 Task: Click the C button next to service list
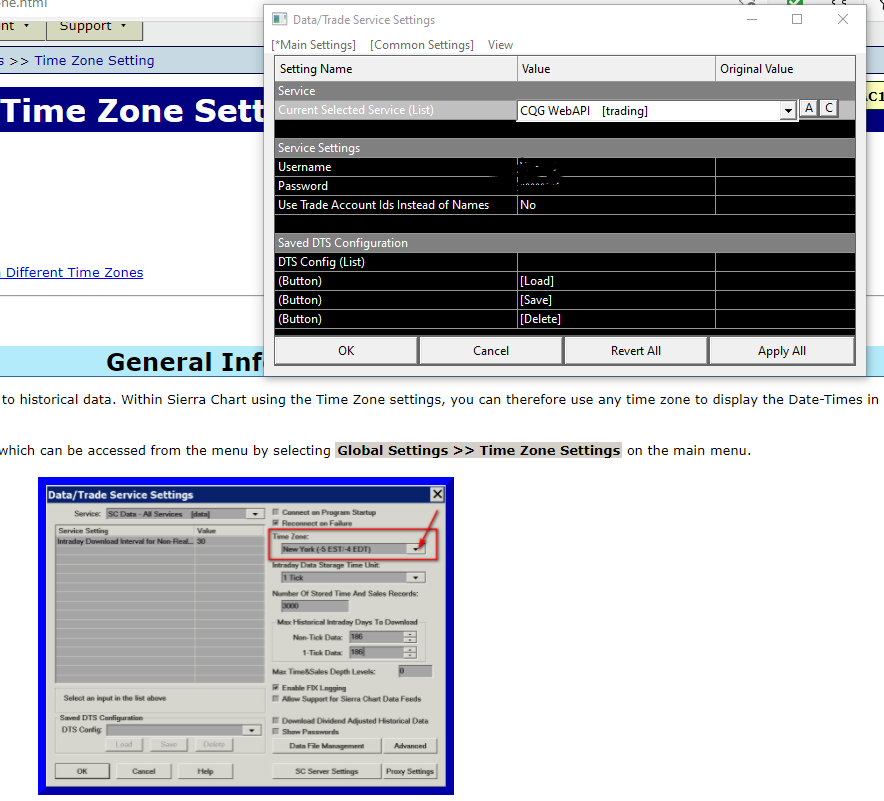829,108
